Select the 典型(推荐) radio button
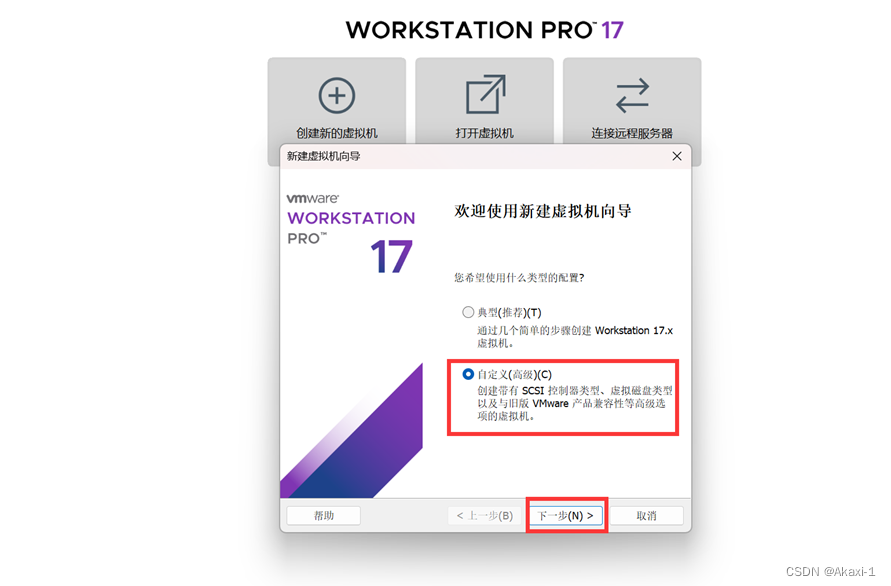 (x=468, y=312)
